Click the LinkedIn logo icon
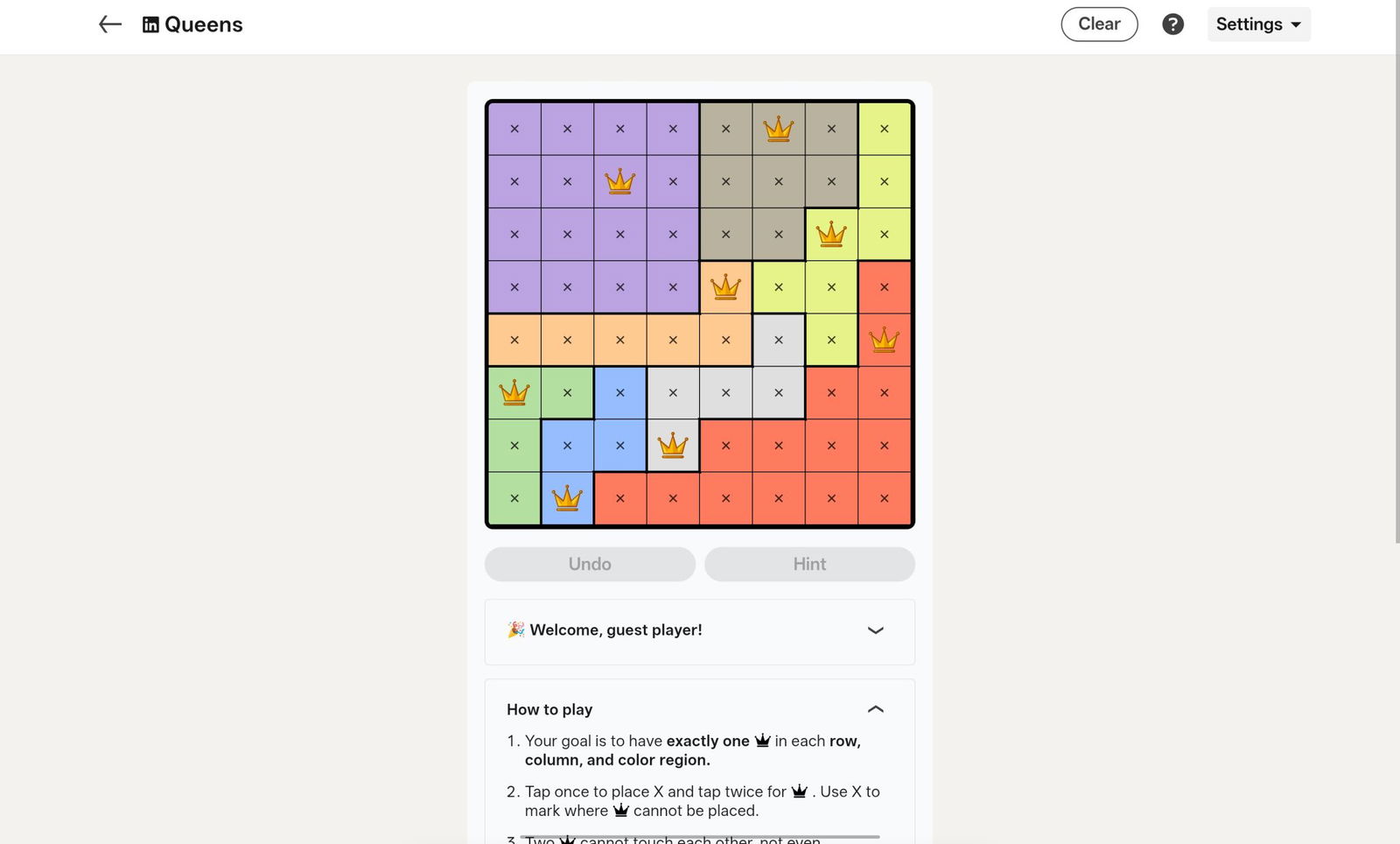The width and height of the screenshot is (1400, 844). pos(150,25)
